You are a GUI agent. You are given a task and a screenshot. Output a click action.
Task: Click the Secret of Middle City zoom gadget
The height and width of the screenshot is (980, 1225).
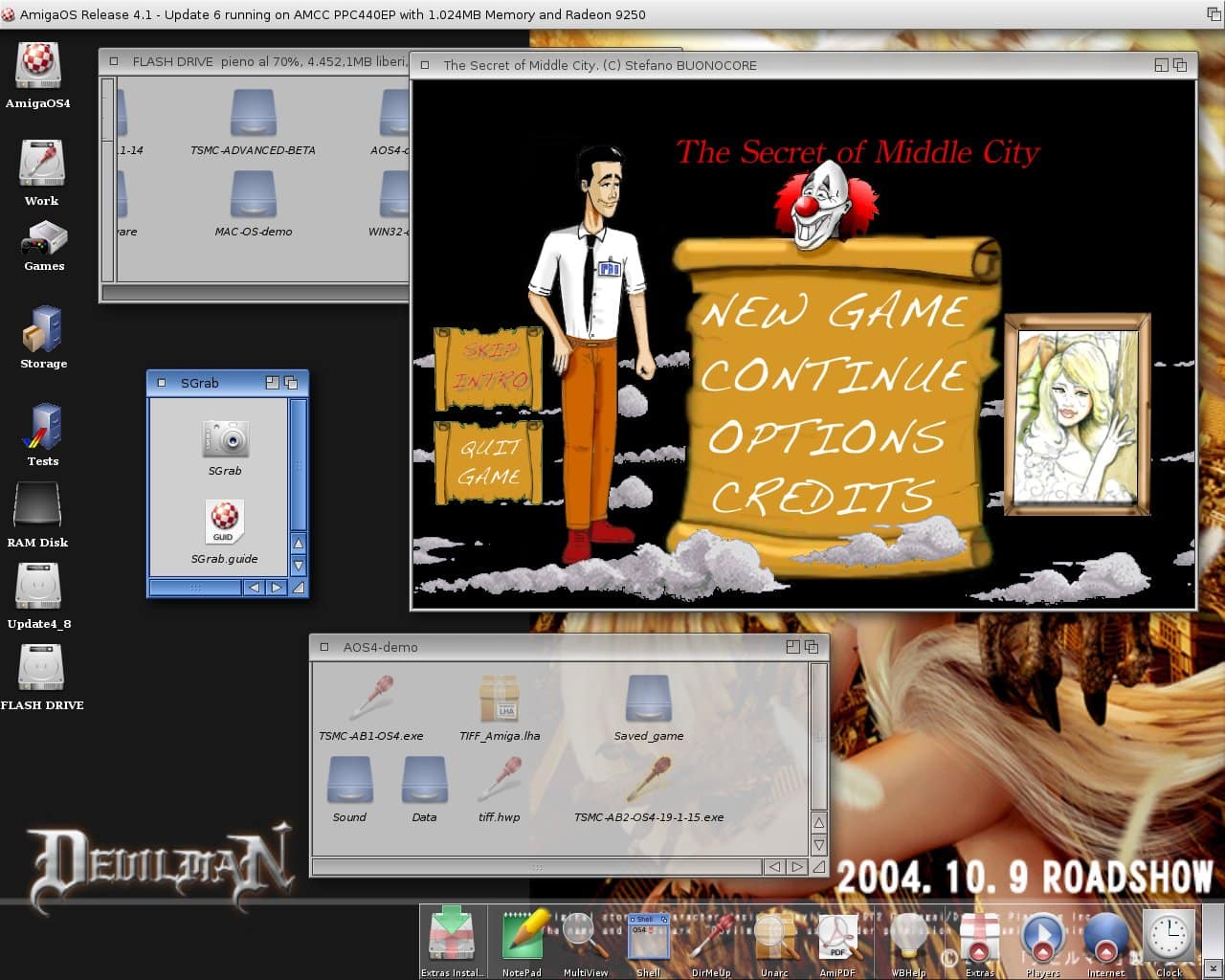click(1161, 65)
